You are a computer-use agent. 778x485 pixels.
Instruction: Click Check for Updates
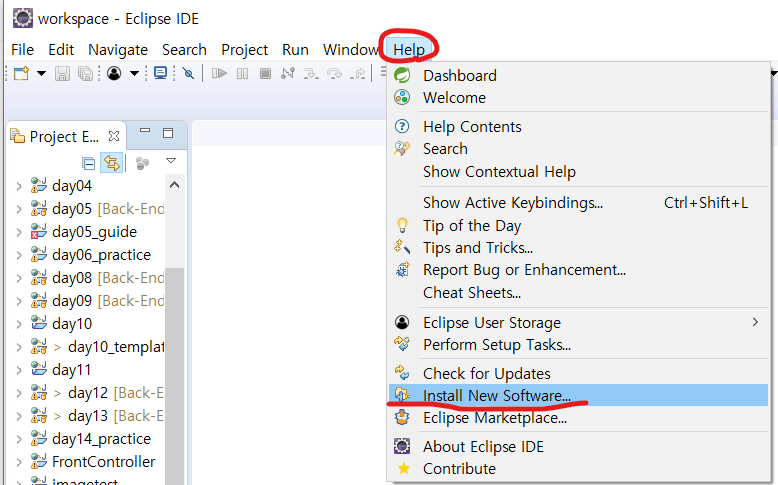click(x=578, y=373)
